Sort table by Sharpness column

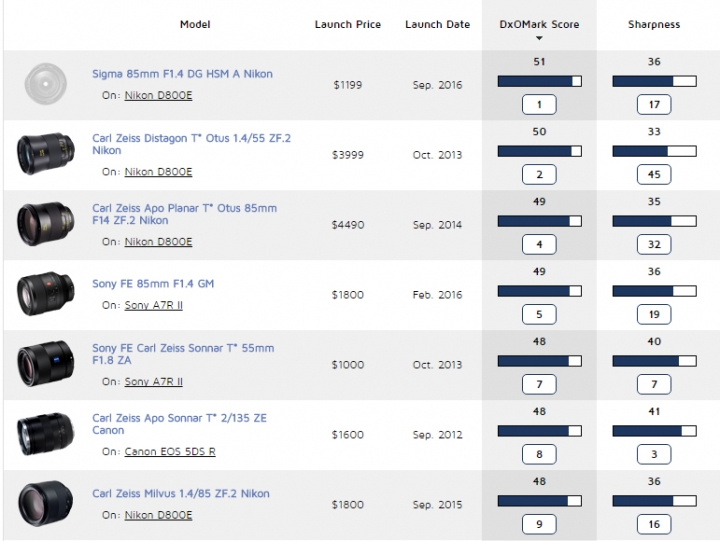654,24
